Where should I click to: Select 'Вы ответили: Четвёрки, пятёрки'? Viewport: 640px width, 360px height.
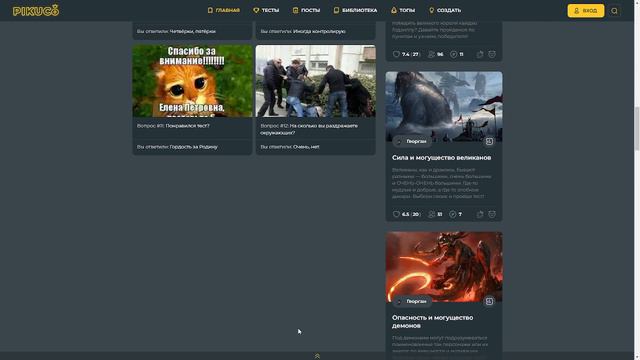(176, 31)
